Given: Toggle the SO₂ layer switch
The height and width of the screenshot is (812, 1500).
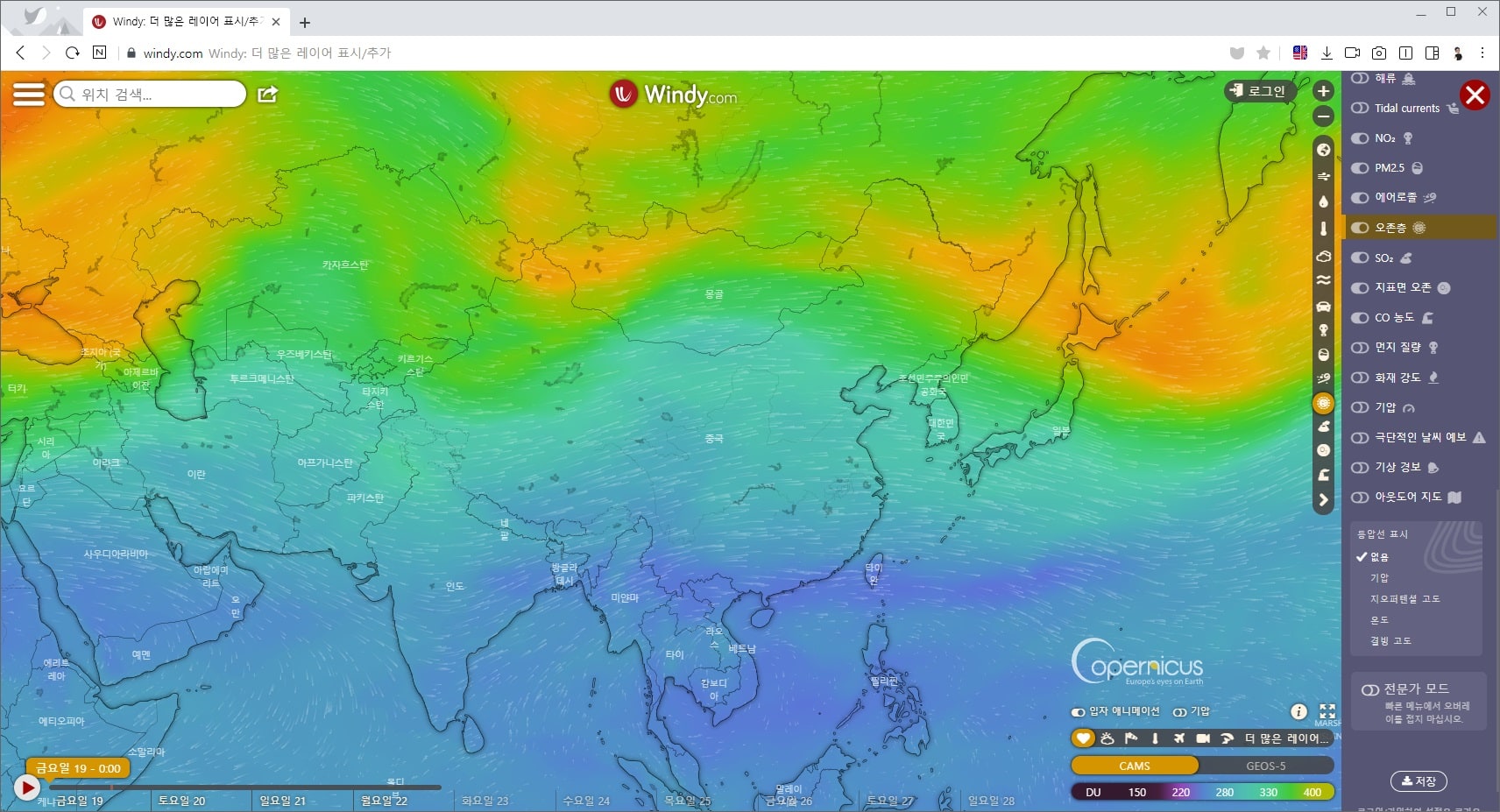Looking at the screenshot, I should (x=1360, y=258).
